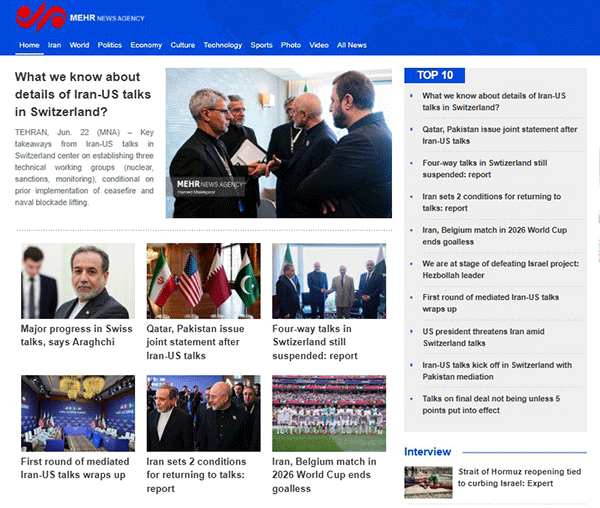
Task: Open headline 'What we know about details of Iran-US talks'
Action: (83, 94)
